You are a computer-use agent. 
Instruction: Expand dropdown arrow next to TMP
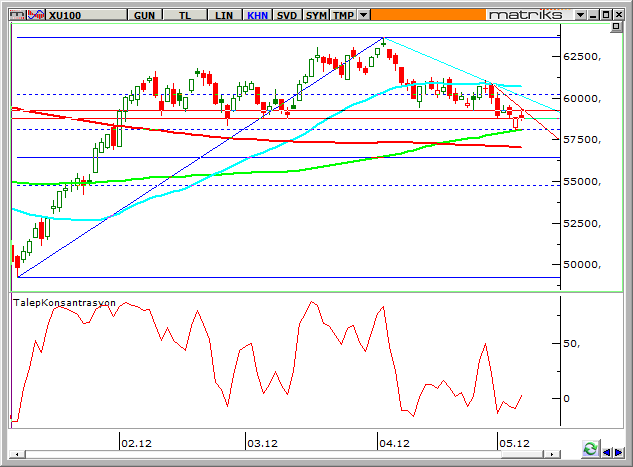point(363,15)
